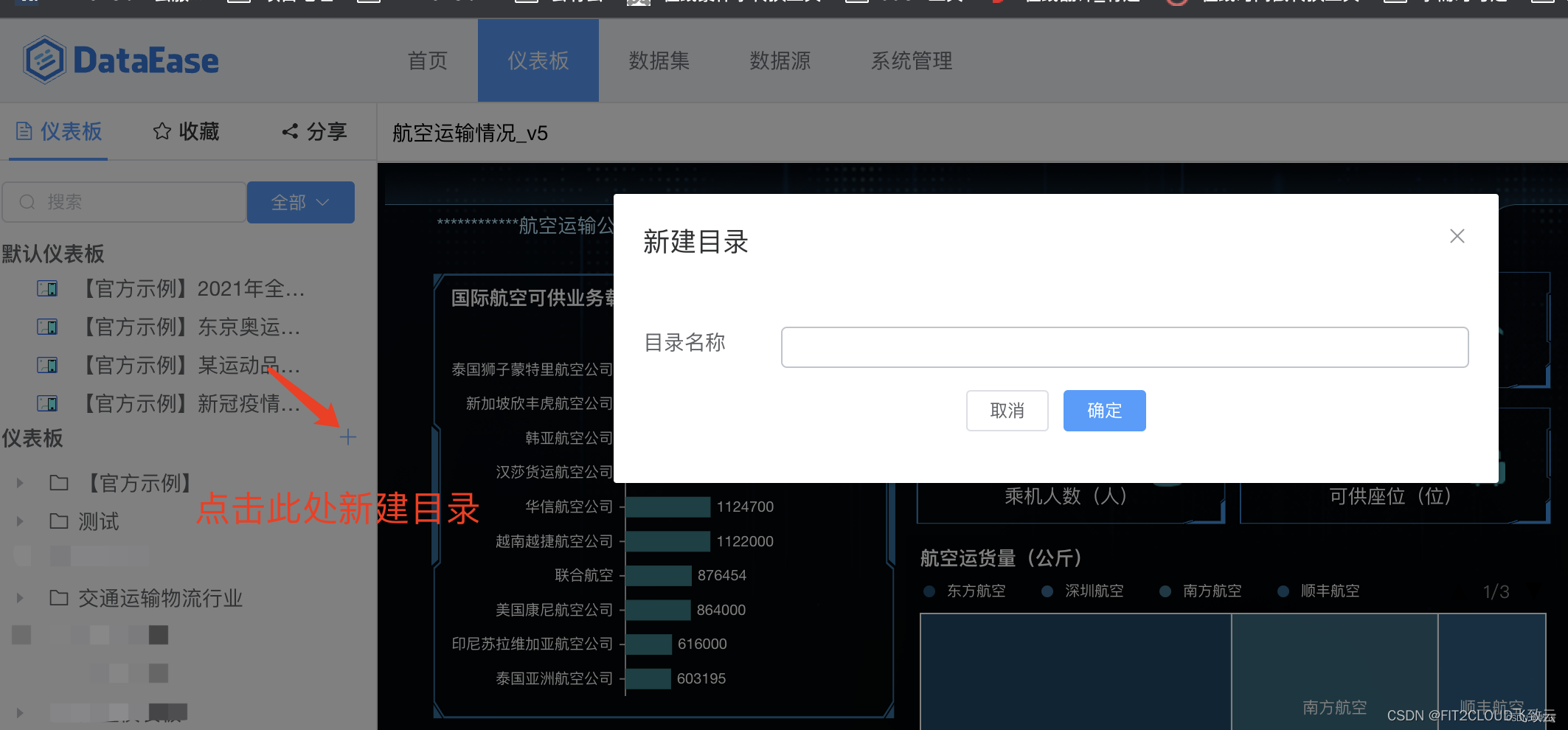The image size is (1568, 730).
Task: Expand the 交通运输物流行业 folder
Action: click(x=19, y=598)
